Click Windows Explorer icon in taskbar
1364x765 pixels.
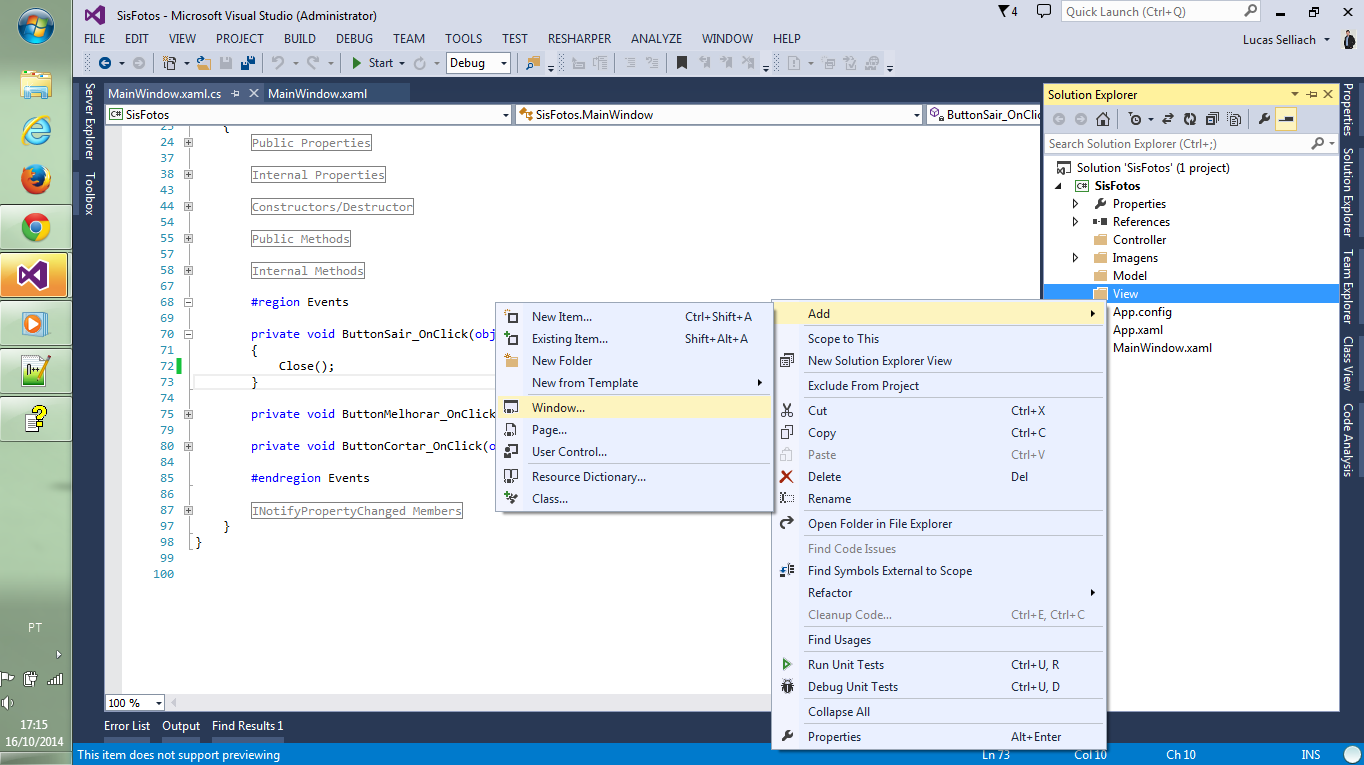[36, 84]
